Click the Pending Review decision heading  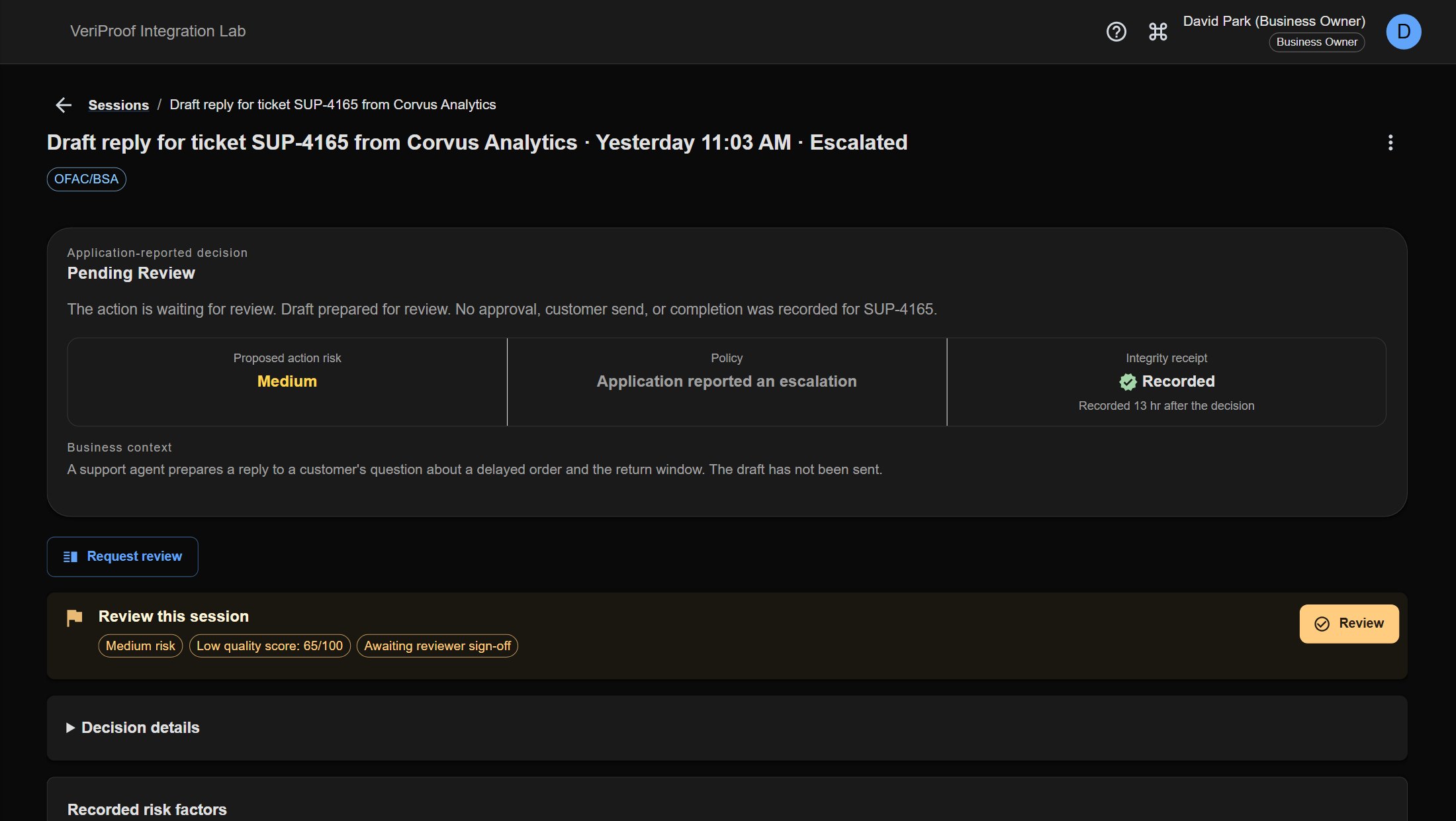(x=131, y=273)
